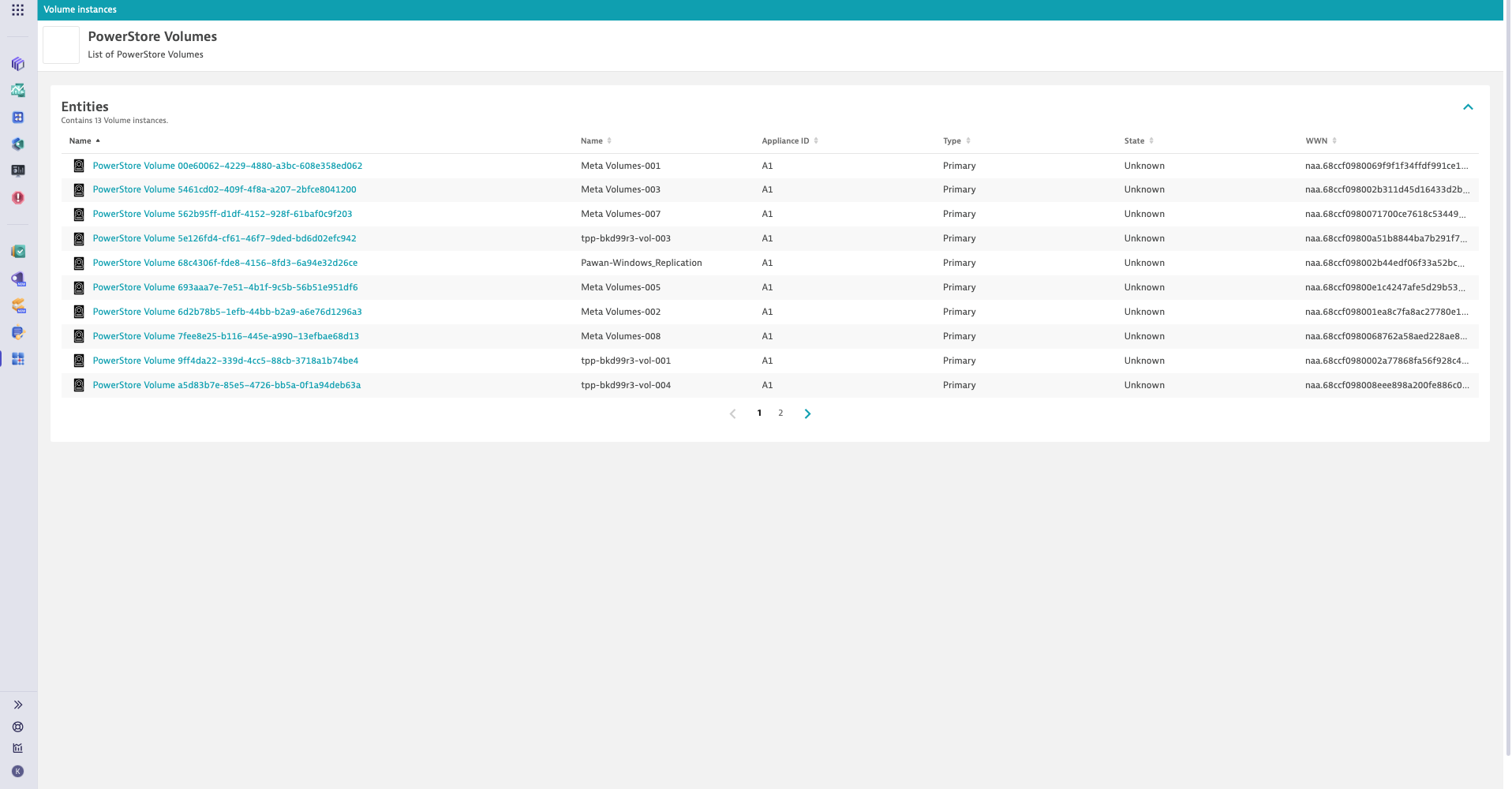The width and height of the screenshot is (1512, 789).
Task: Open PowerStore Volume 9ff4da22 link
Action: point(226,361)
